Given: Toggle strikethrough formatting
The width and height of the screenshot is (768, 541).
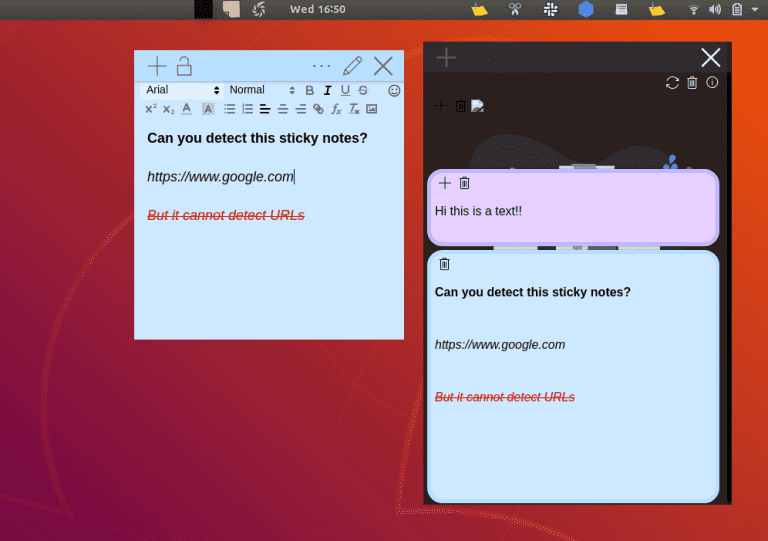Looking at the screenshot, I should click(363, 91).
